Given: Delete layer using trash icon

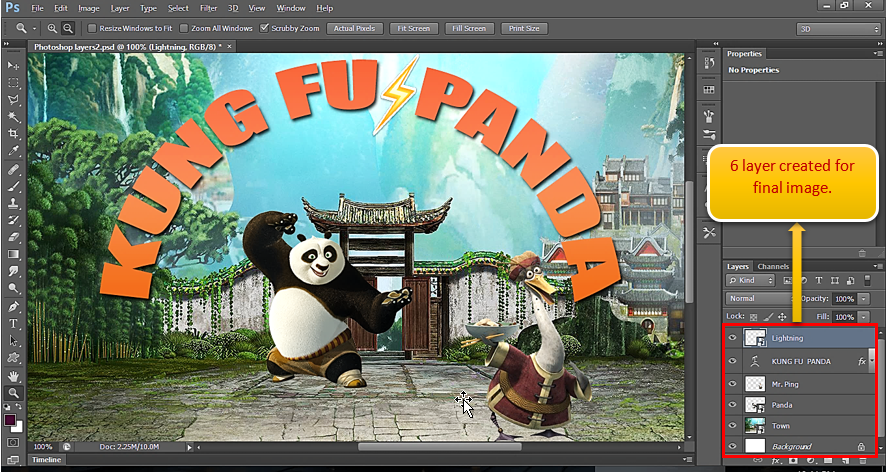Looking at the screenshot, I should click(863, 461).
